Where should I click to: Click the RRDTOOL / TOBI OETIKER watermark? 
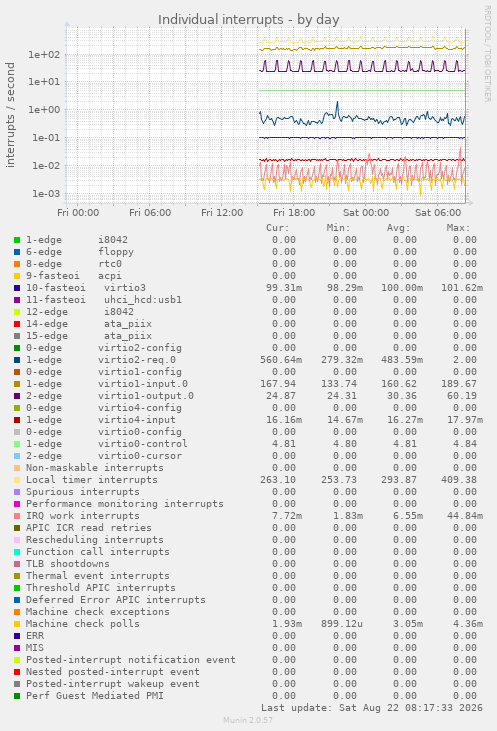[487, 54]
